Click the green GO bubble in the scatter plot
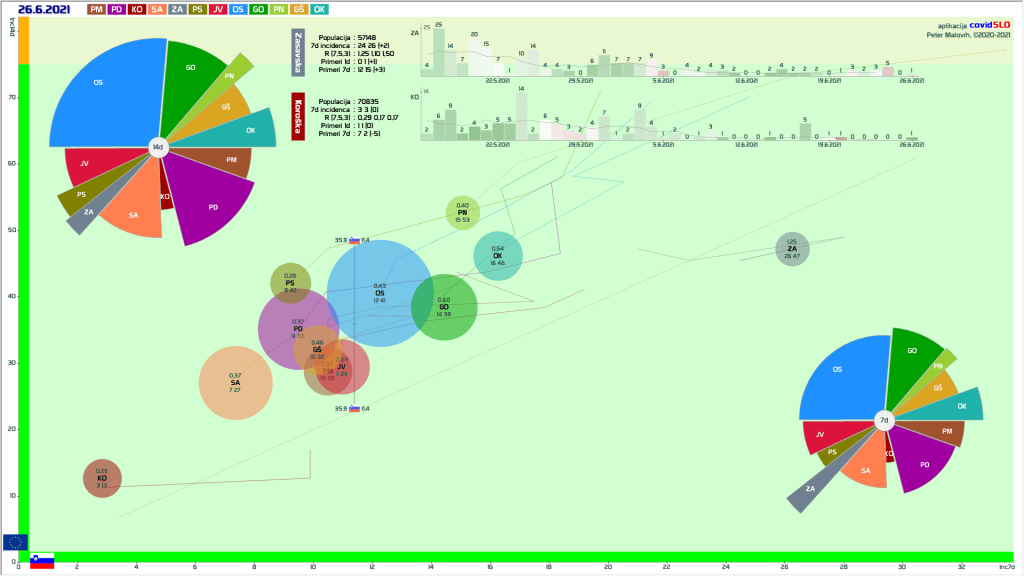Image resolution: width=1024 pixels, height=576 pixels. pyautogui.click(x=444, y=307)
